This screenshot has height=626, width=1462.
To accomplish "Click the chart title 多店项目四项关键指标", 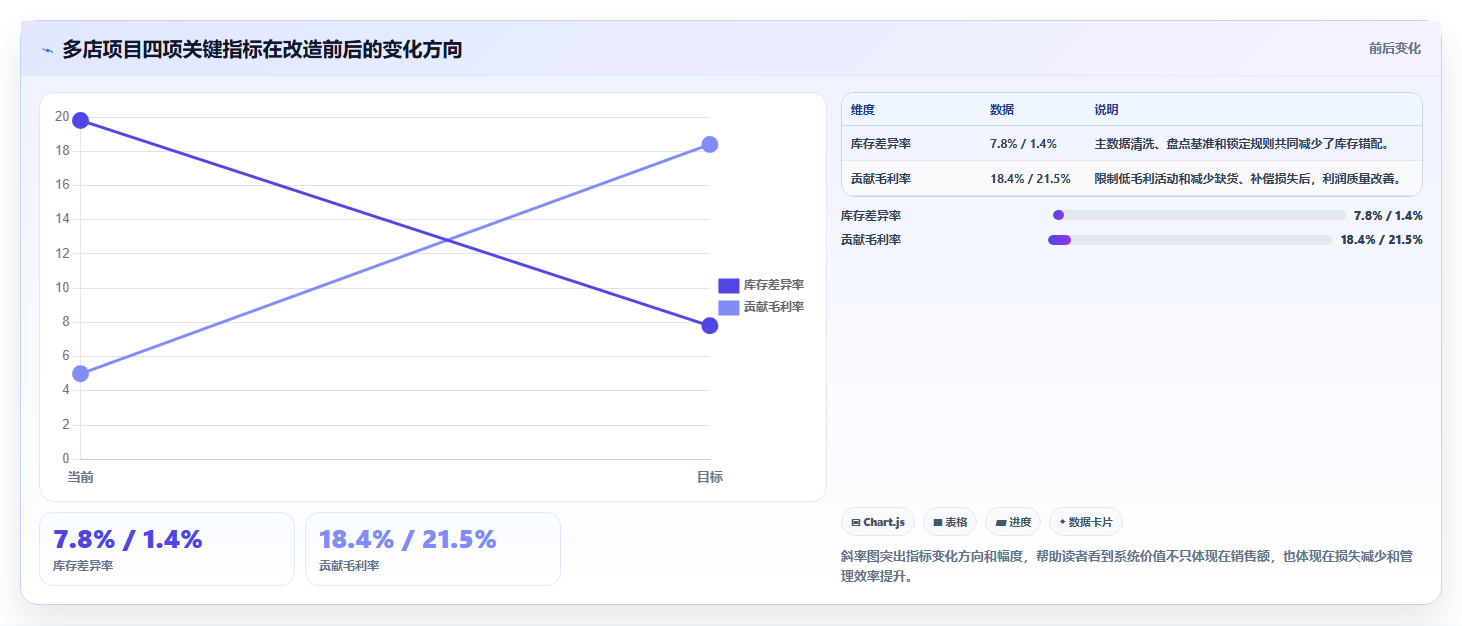I will click(x=262, y=49).
